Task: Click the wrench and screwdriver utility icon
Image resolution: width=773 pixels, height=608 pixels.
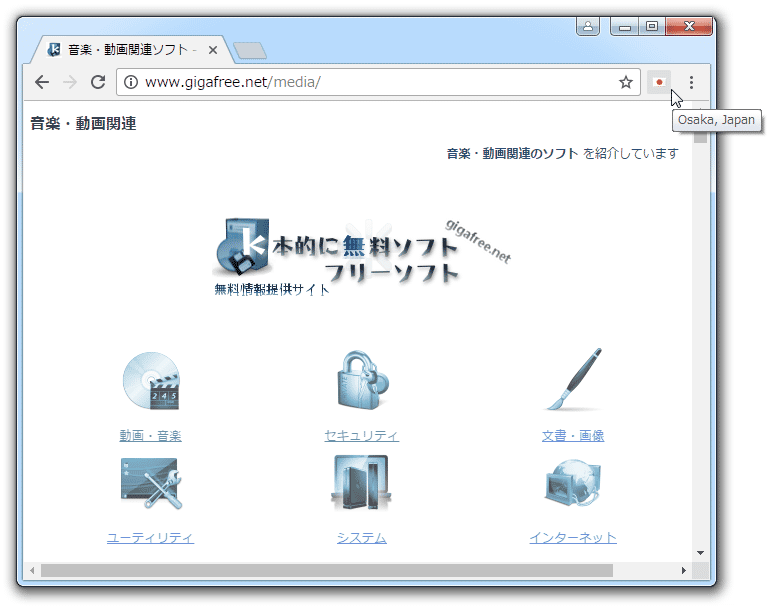Action: pos(151,483)
